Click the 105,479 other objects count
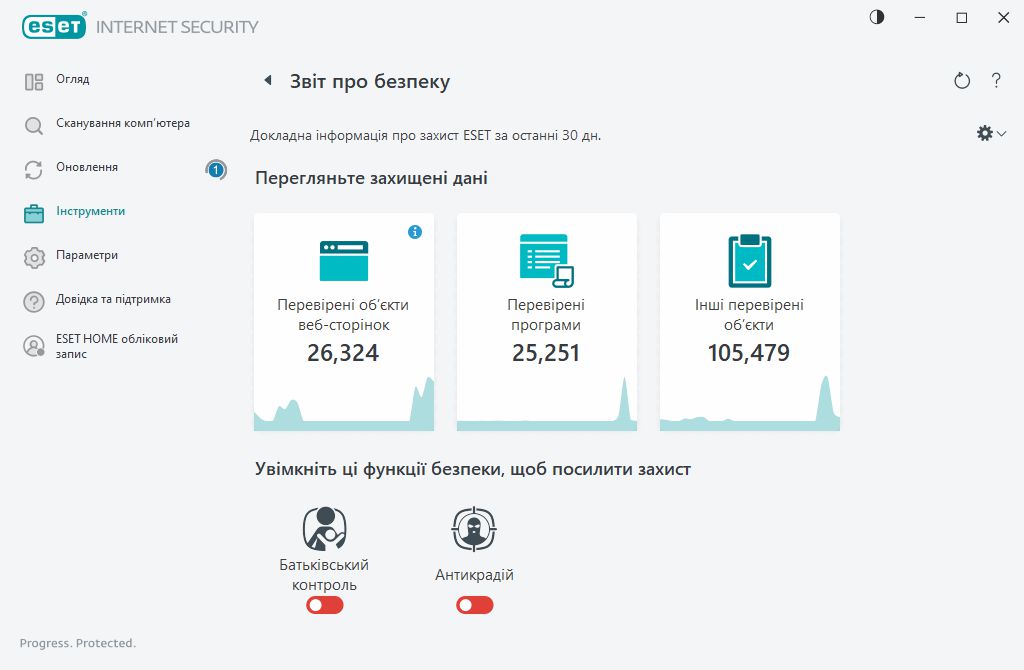Viewport: 1024px width, 670px height. [748, 353]
